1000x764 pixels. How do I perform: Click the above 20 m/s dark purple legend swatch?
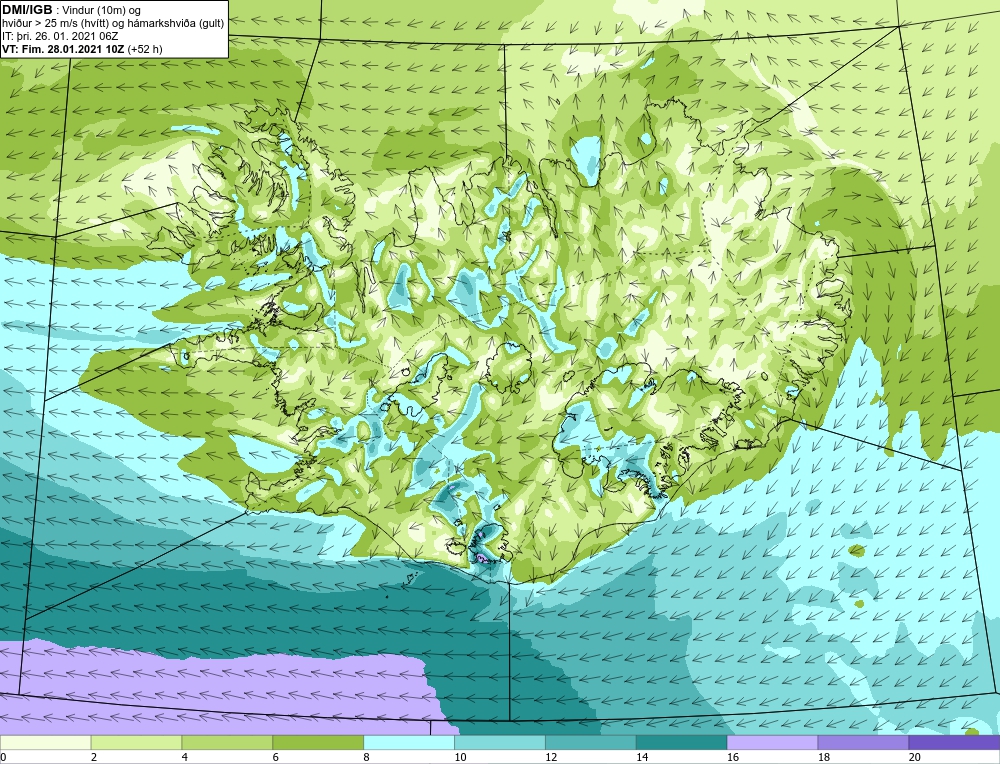(x=954, y=743)
